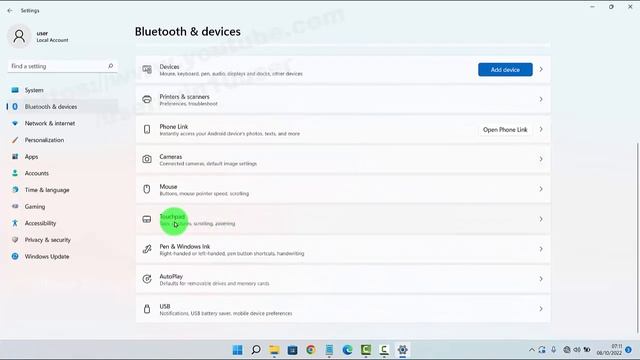
Task: Open the Windows Start menu on taskbar
Action: click(x=237, y=350)
